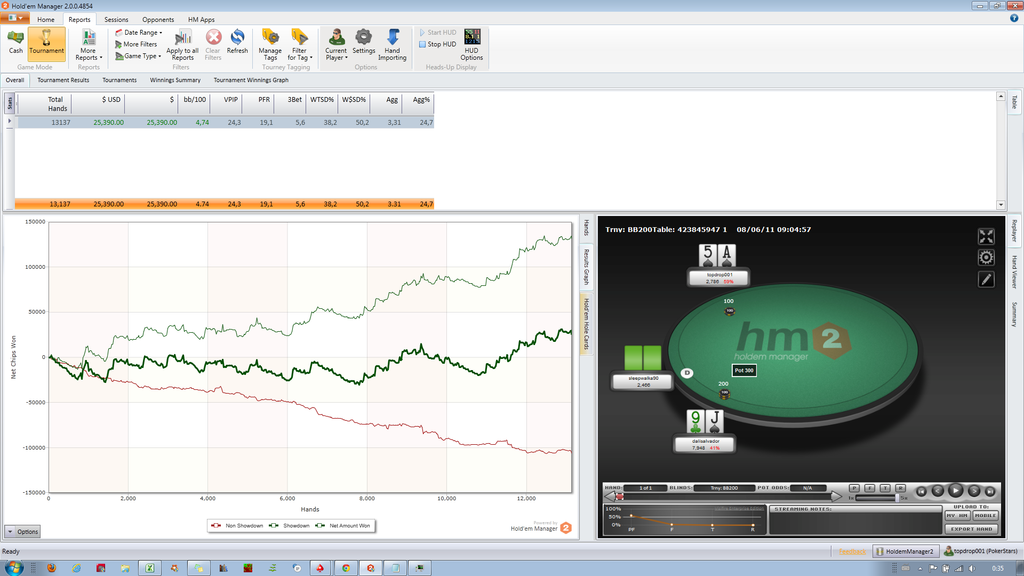Toggle Net Amount Won line in legend
The width and height of the screenshot is (1024, 576).
(x=342, y=526)
